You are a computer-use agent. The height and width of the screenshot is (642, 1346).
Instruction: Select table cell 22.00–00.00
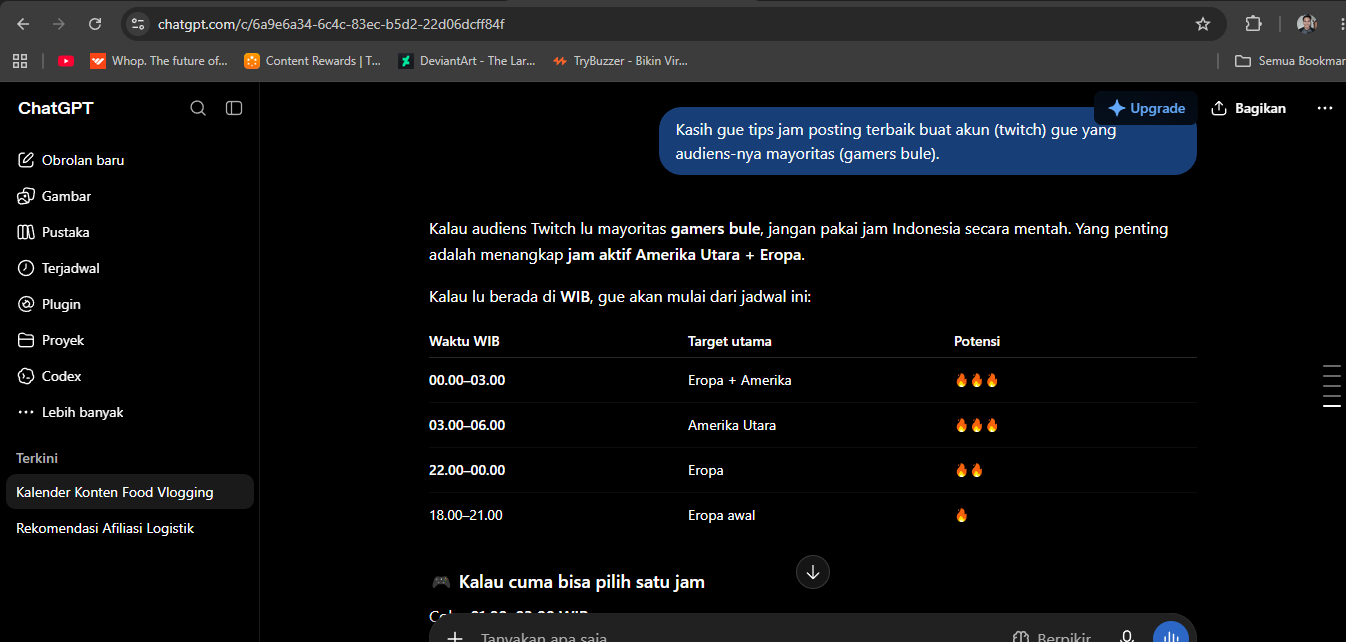click(467, 470)
